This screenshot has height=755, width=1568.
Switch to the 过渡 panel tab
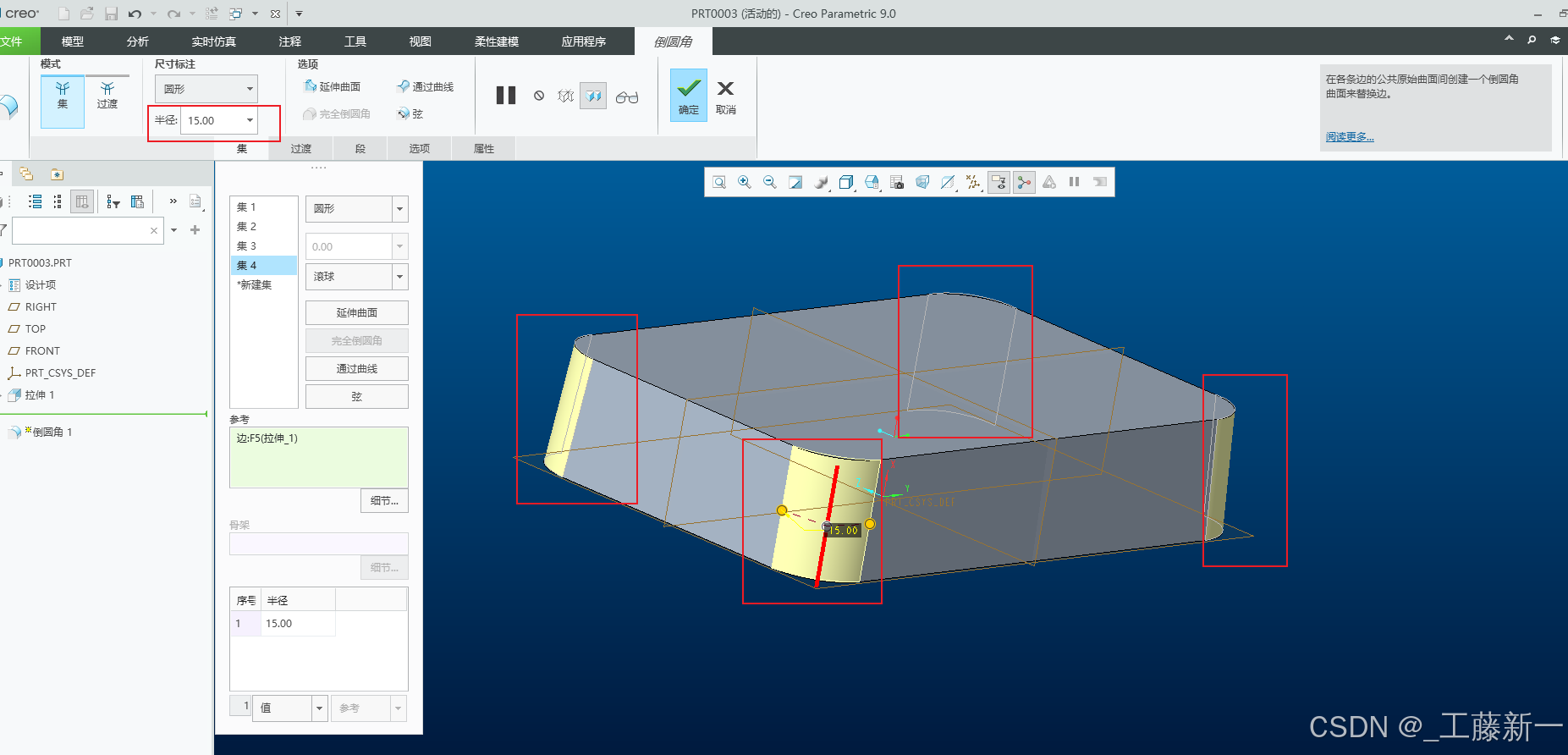tap(301, 148)
